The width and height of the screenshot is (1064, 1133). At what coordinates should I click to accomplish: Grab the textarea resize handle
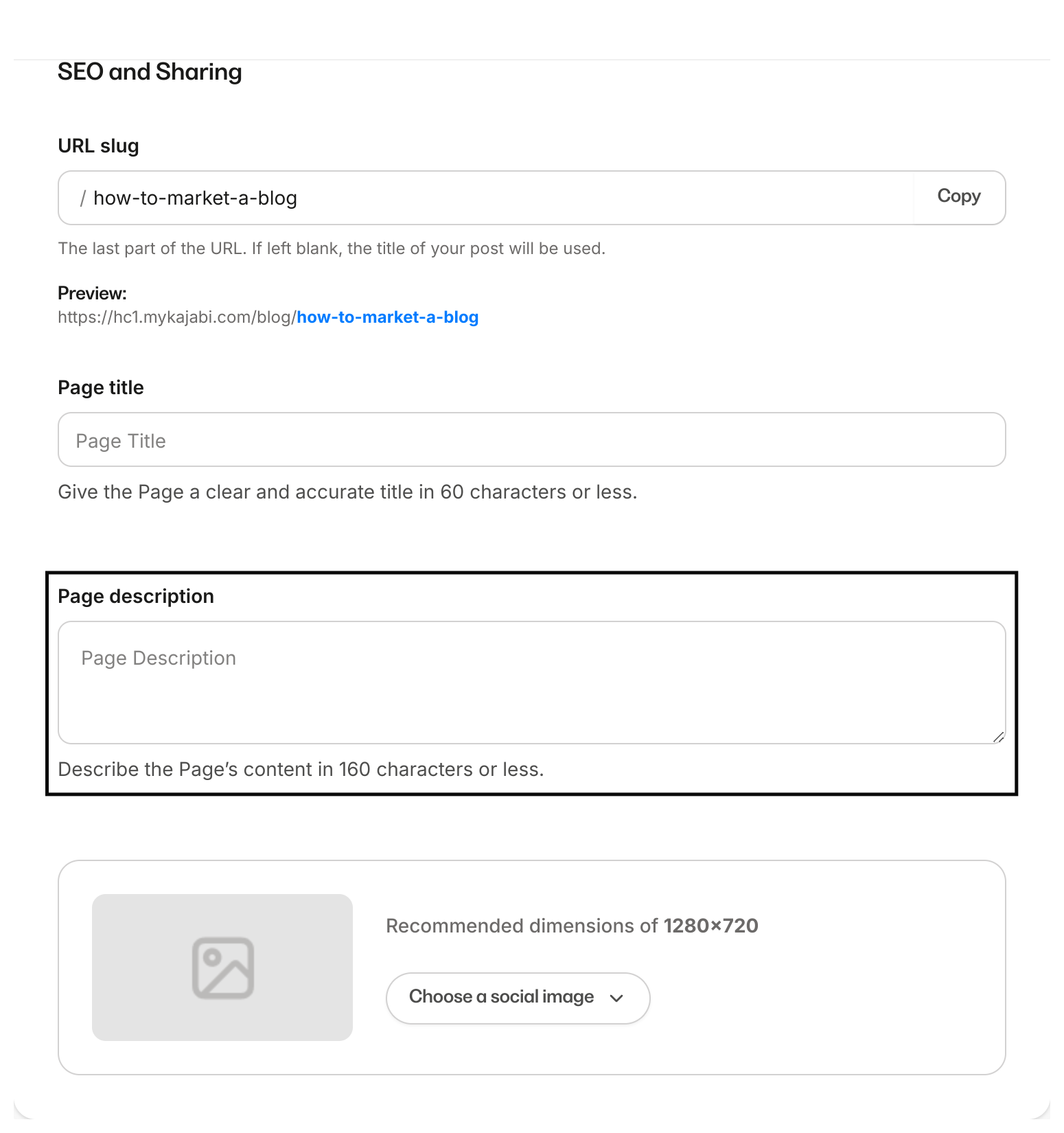coord(998,737)
